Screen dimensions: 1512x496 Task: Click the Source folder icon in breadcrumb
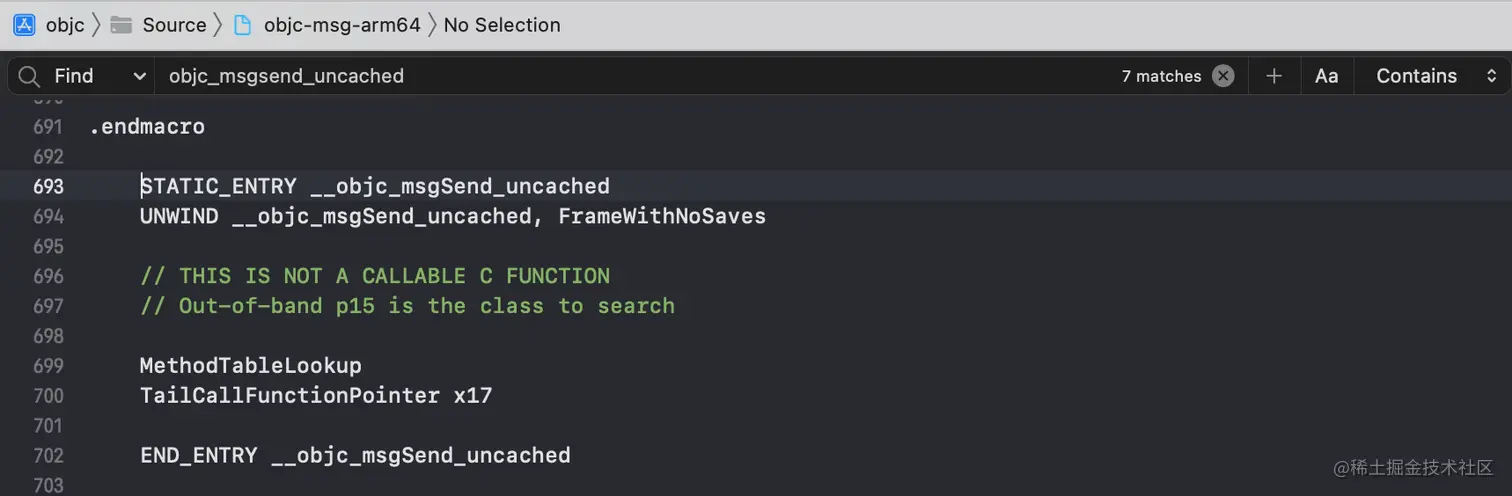pos(122,25)
